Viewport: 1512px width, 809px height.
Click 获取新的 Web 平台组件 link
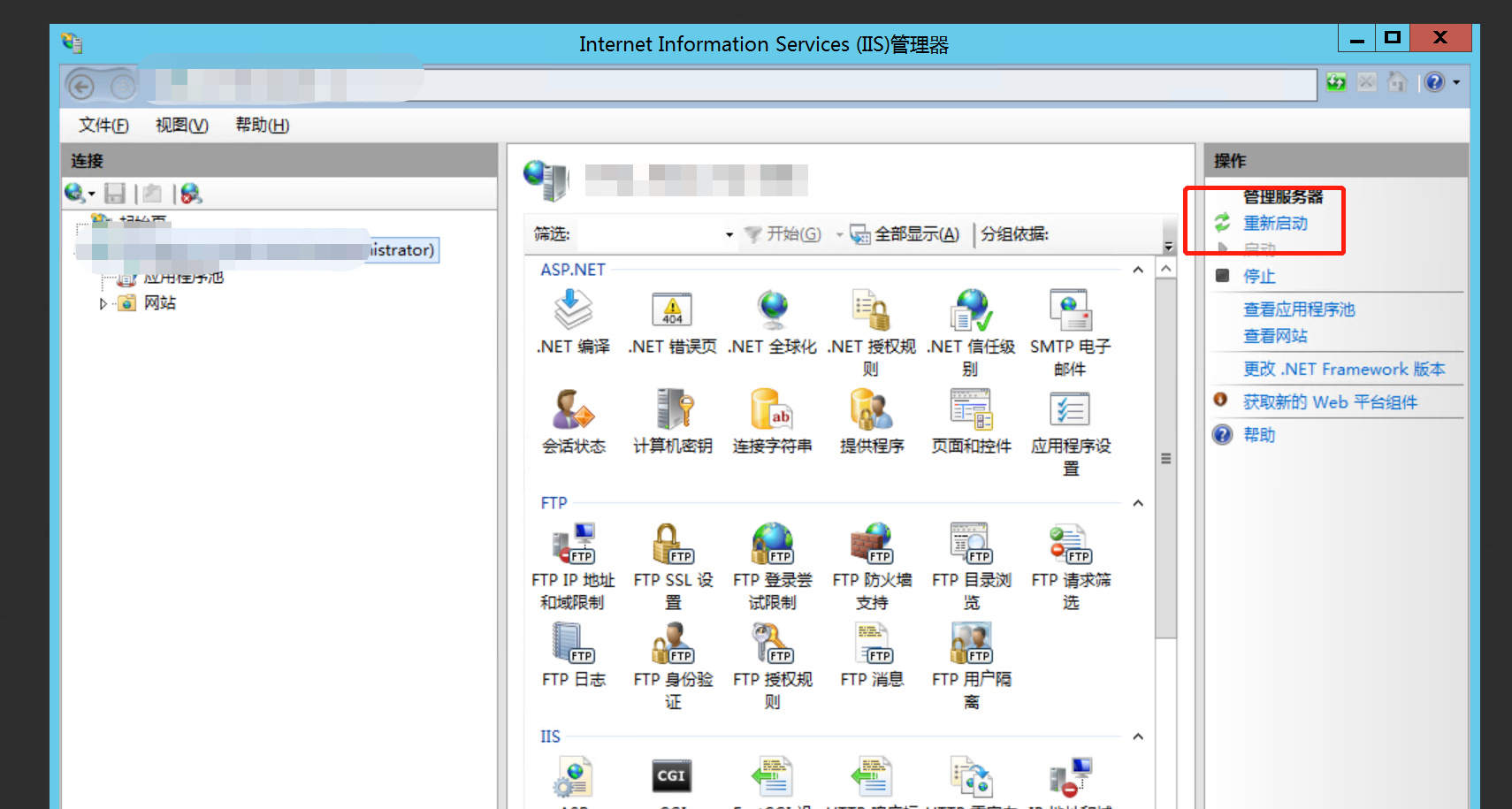pyautogui.click(x=1330, y=402)
